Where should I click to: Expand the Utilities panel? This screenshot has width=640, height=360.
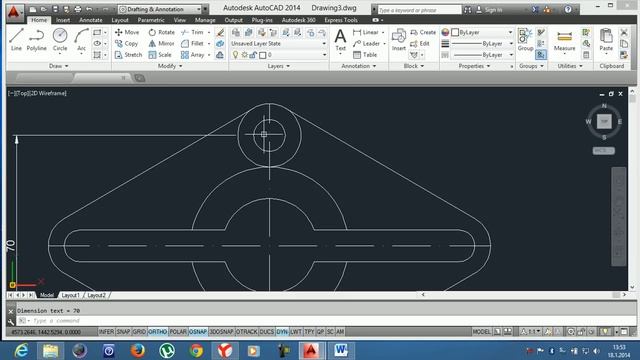coord(570,66)
